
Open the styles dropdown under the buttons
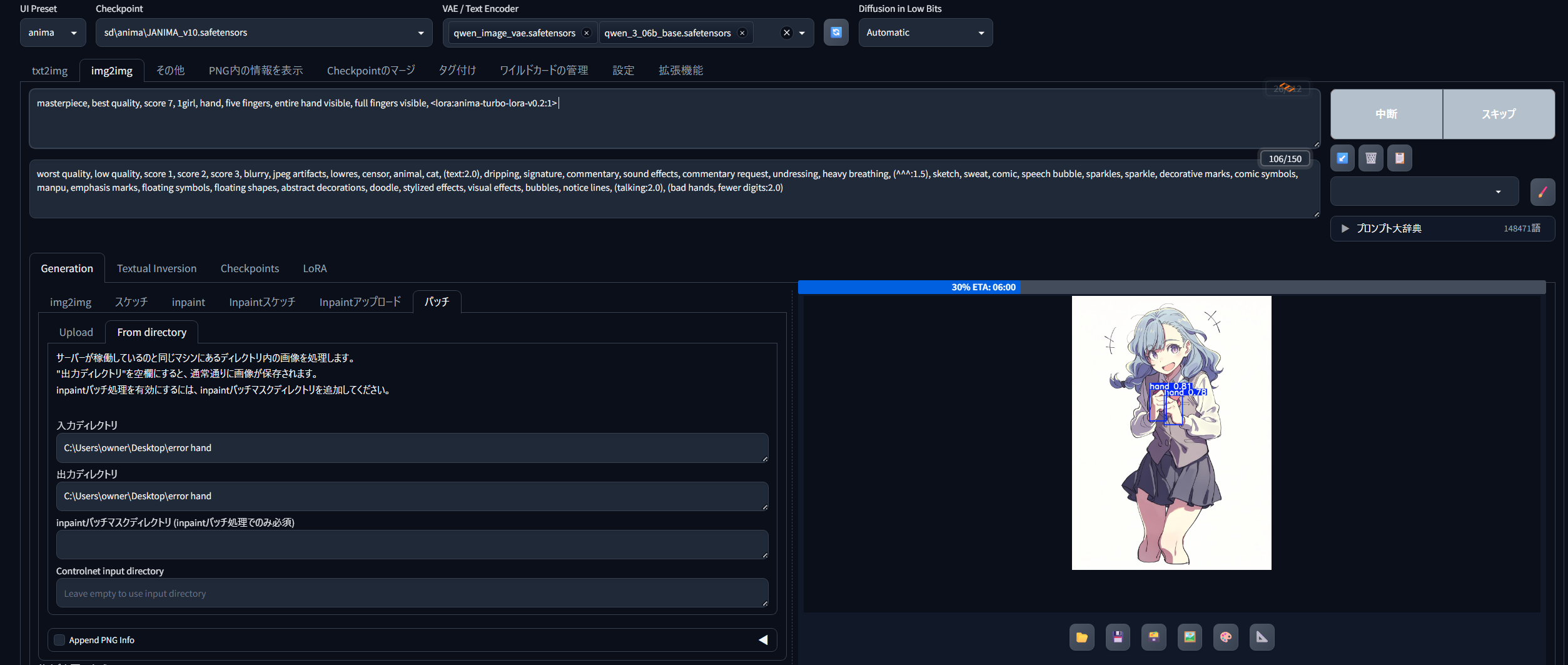point(1424,191)
